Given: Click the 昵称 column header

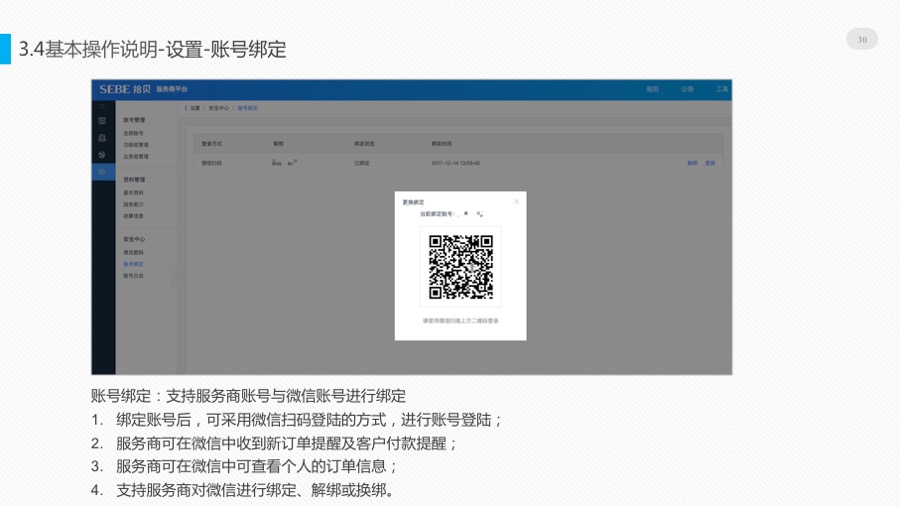Looking at the screenshot, I should [278, 144].
